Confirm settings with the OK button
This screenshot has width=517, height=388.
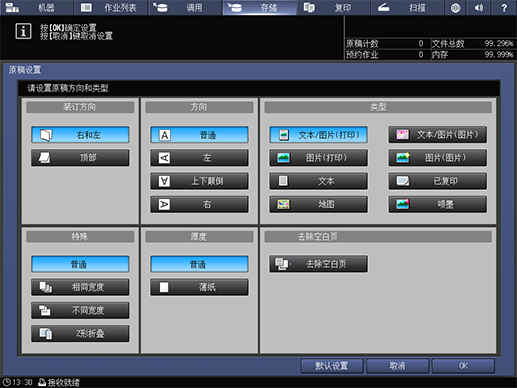point(463,366)
